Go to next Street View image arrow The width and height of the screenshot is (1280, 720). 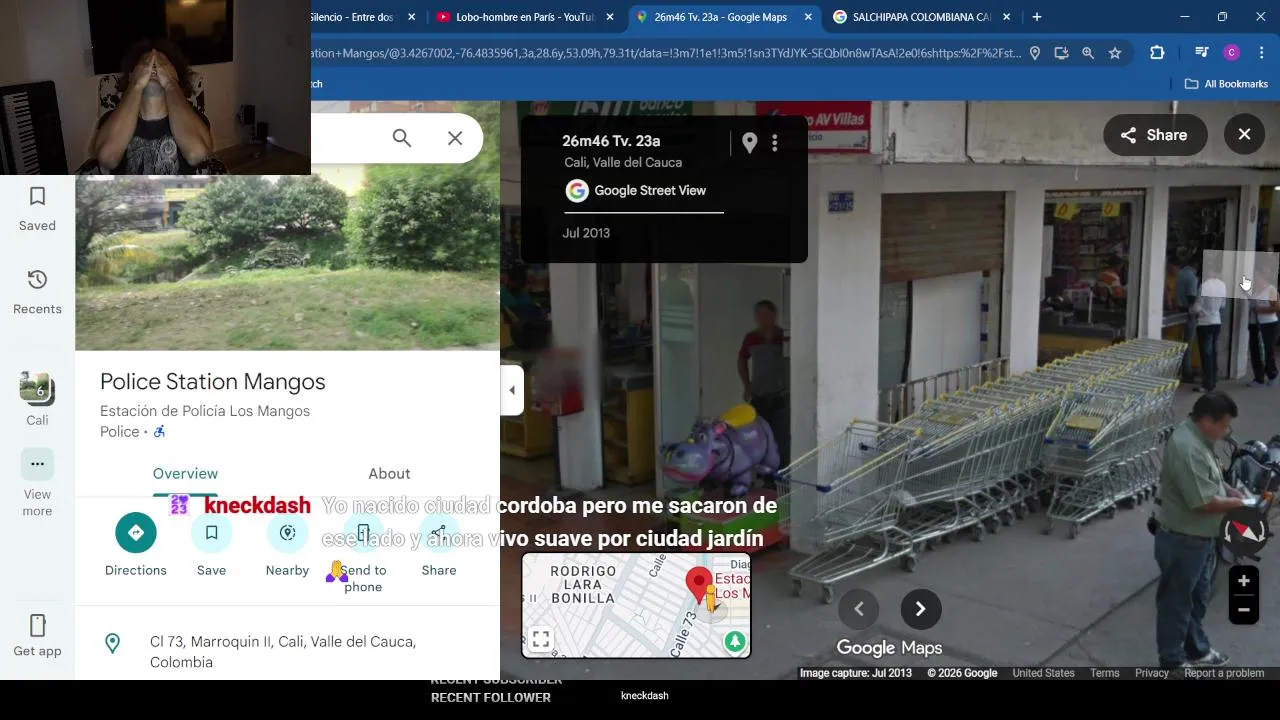920,609
